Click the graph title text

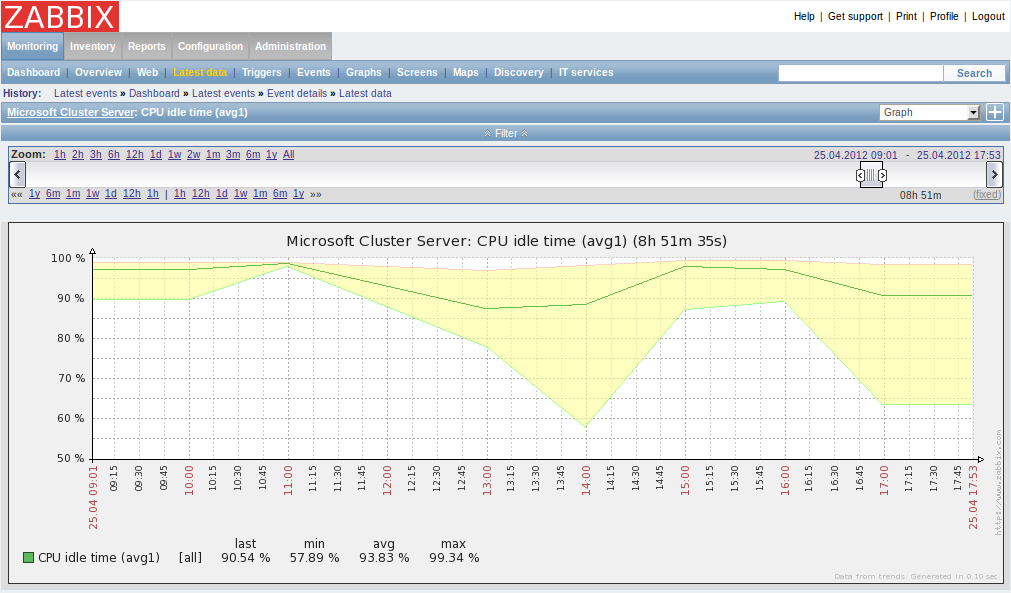[507, 241]
